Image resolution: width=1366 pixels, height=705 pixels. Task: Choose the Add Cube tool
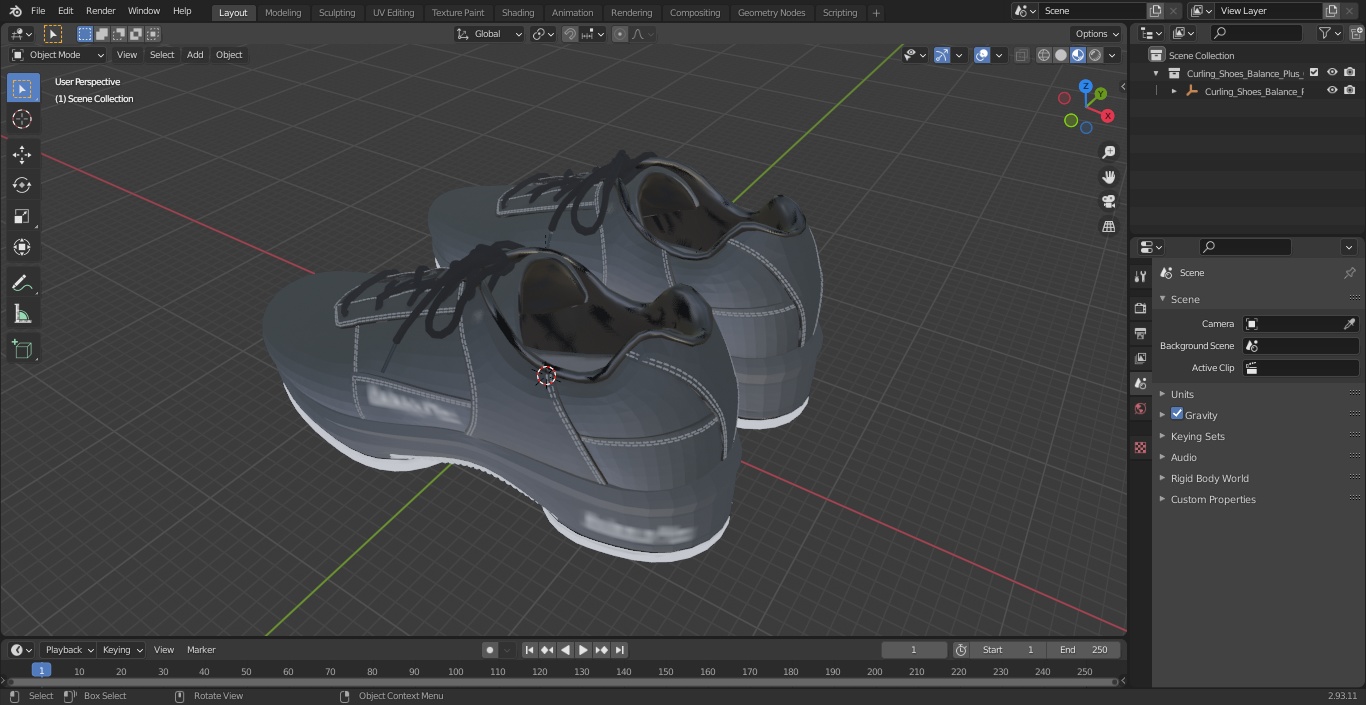point(22,349)
